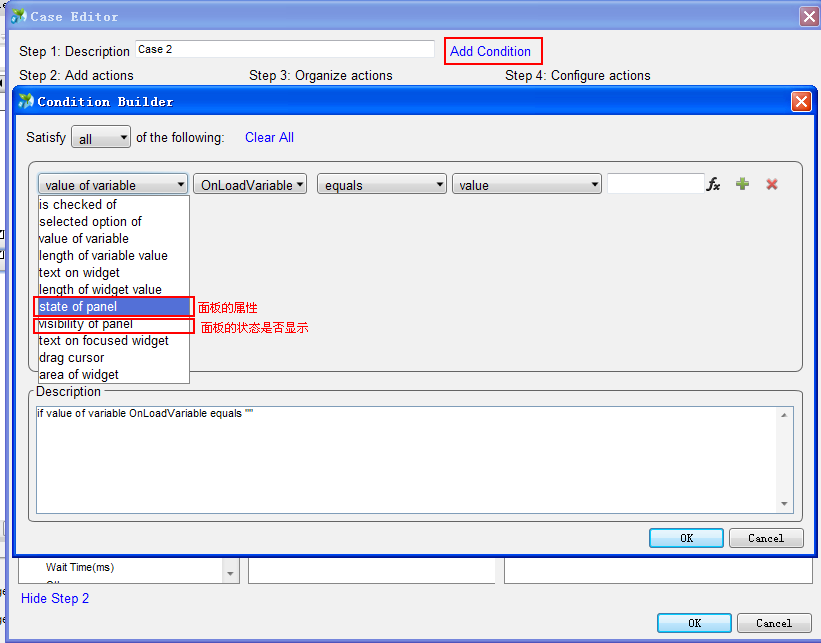This screenshot has height=643, width=821.
Task: Click Cancel in the Case Editor window
Action: coord(774,623)
